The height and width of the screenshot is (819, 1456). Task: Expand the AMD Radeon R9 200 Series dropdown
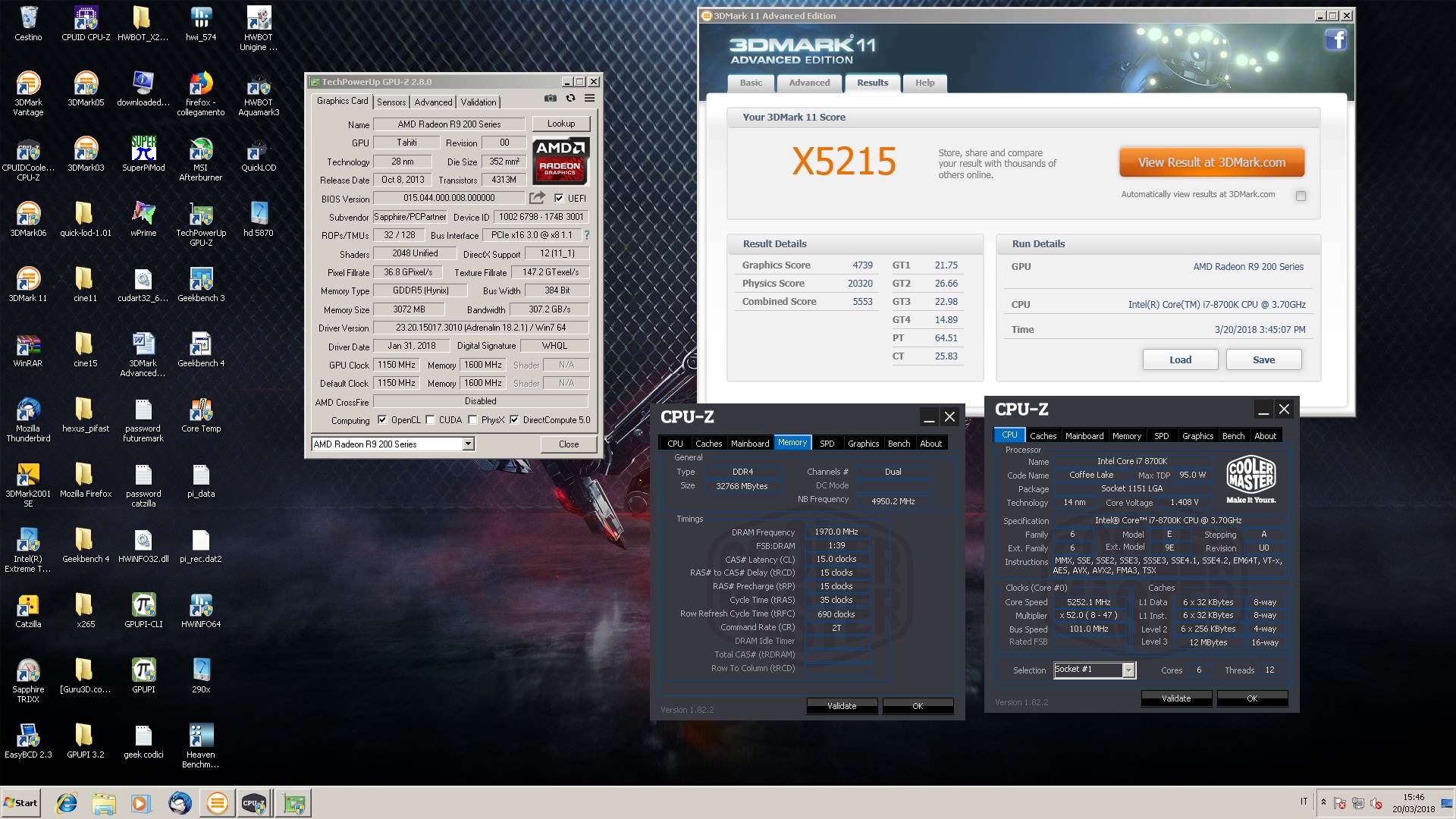468,444
